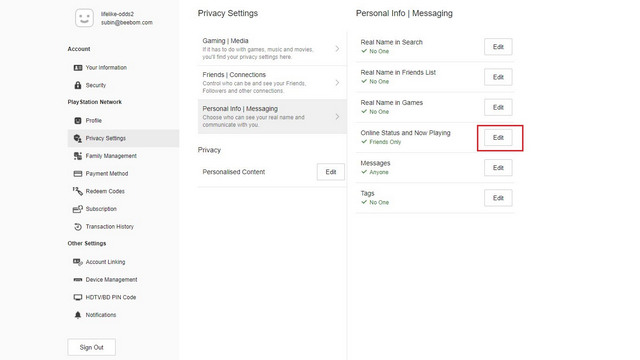Edit Online Status and Now Playing
This screenshot has height=360, width=640.
pos(498,138)
